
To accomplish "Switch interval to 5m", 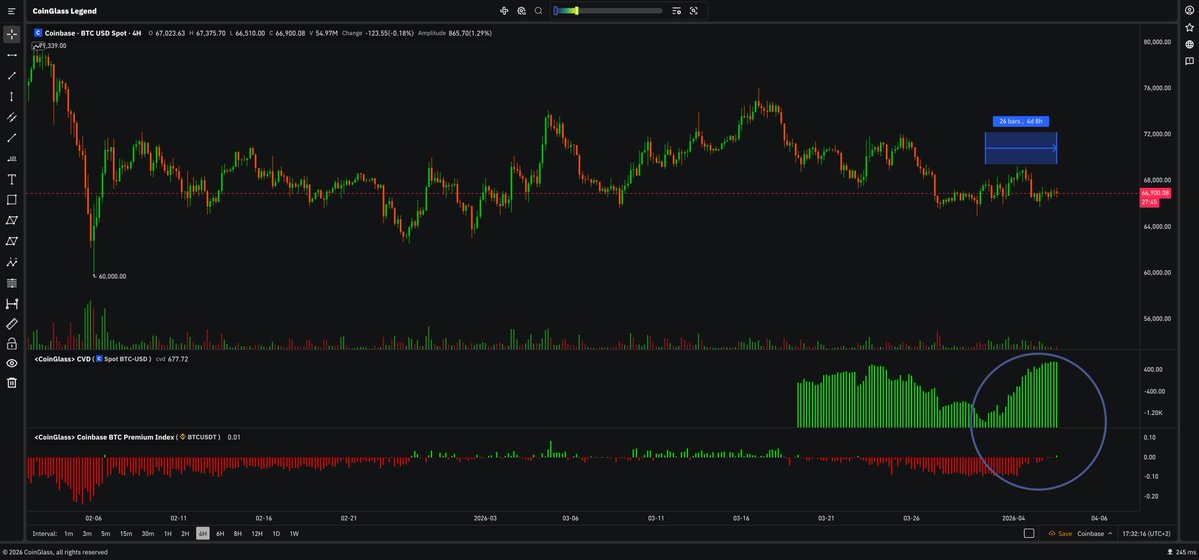I will 106,533.
